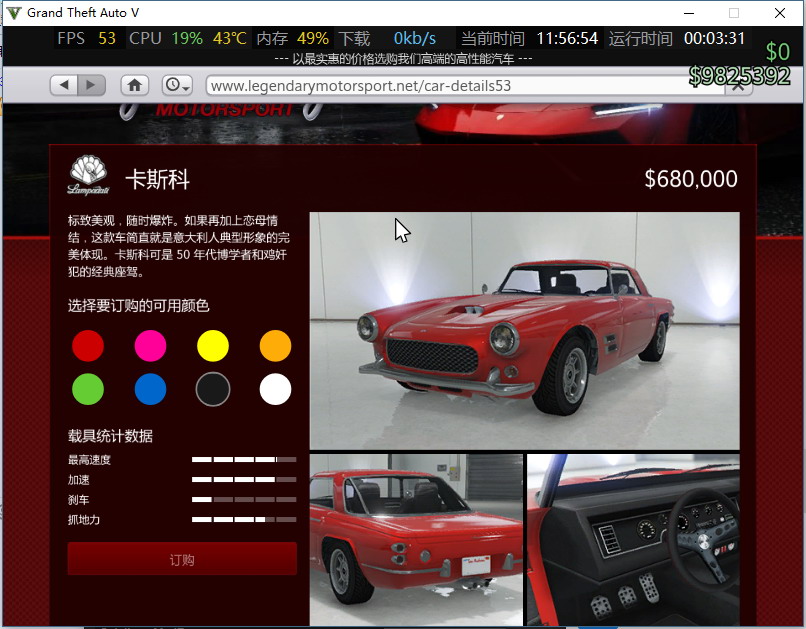806x629 pixels.
Task: Click the CPU 19% overlay readout
Action: 188,38
